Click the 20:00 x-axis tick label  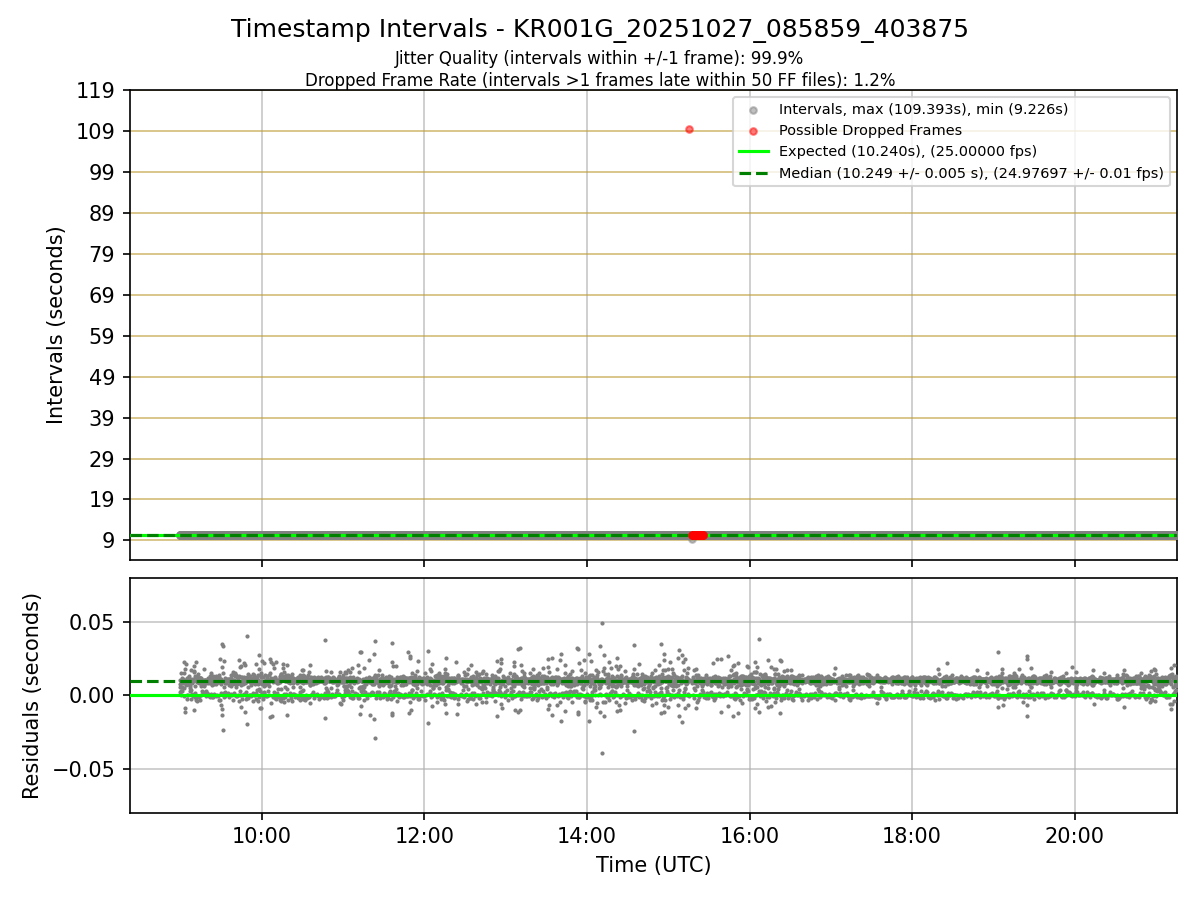[x=1075, y=835]
